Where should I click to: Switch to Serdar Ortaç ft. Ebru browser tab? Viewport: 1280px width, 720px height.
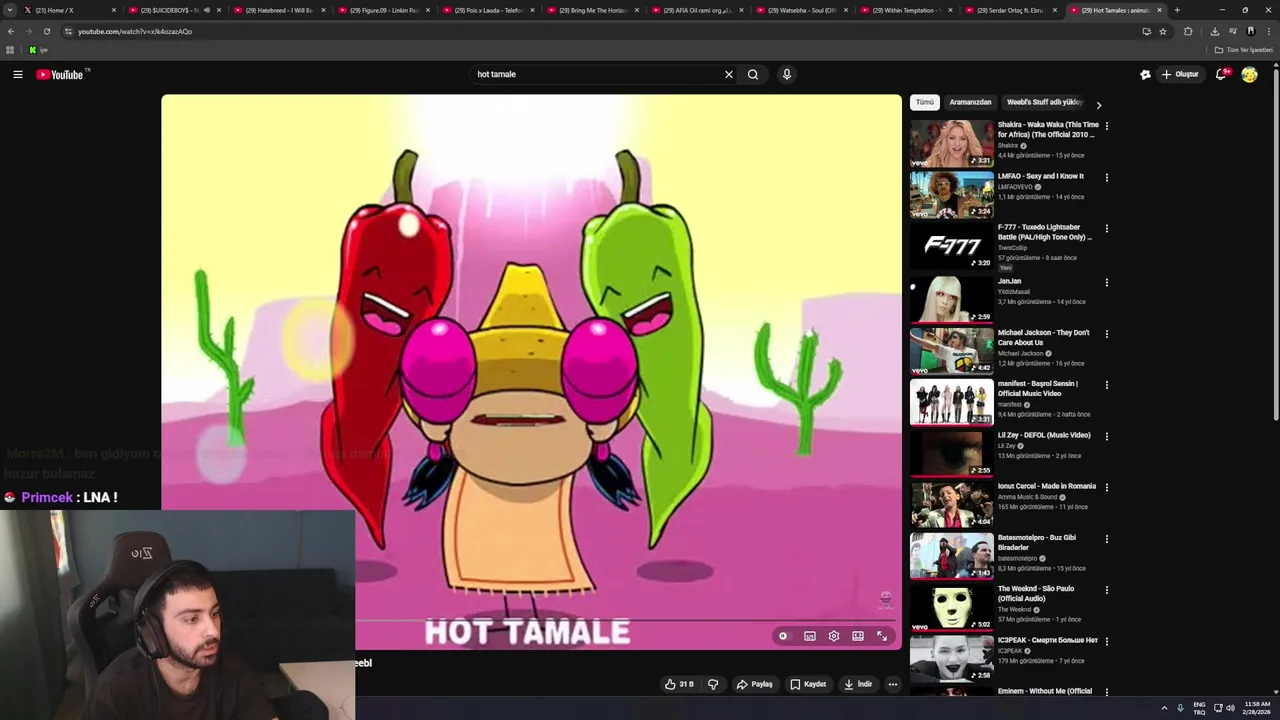point(1010,10)
